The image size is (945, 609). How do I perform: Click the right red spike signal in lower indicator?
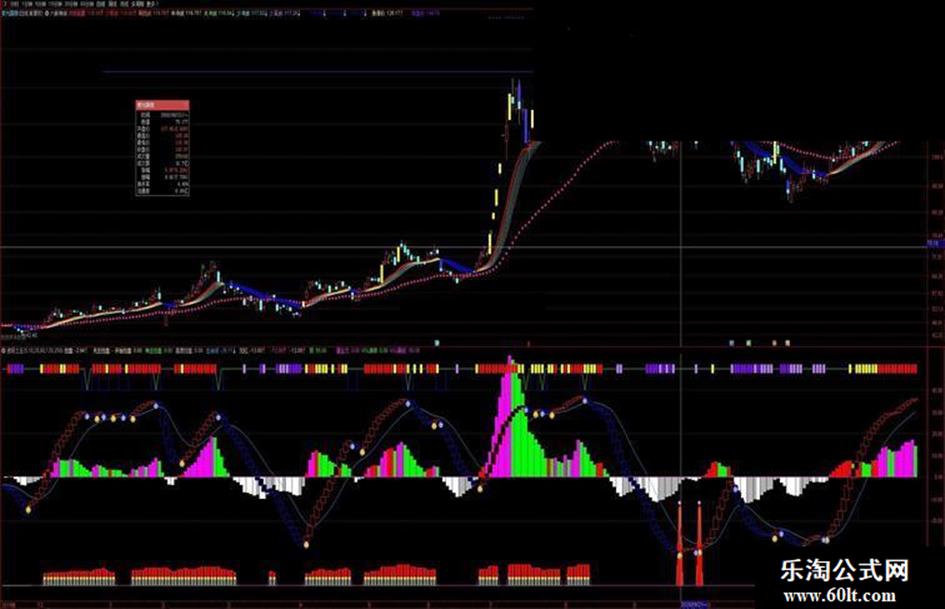coord(699,544)
